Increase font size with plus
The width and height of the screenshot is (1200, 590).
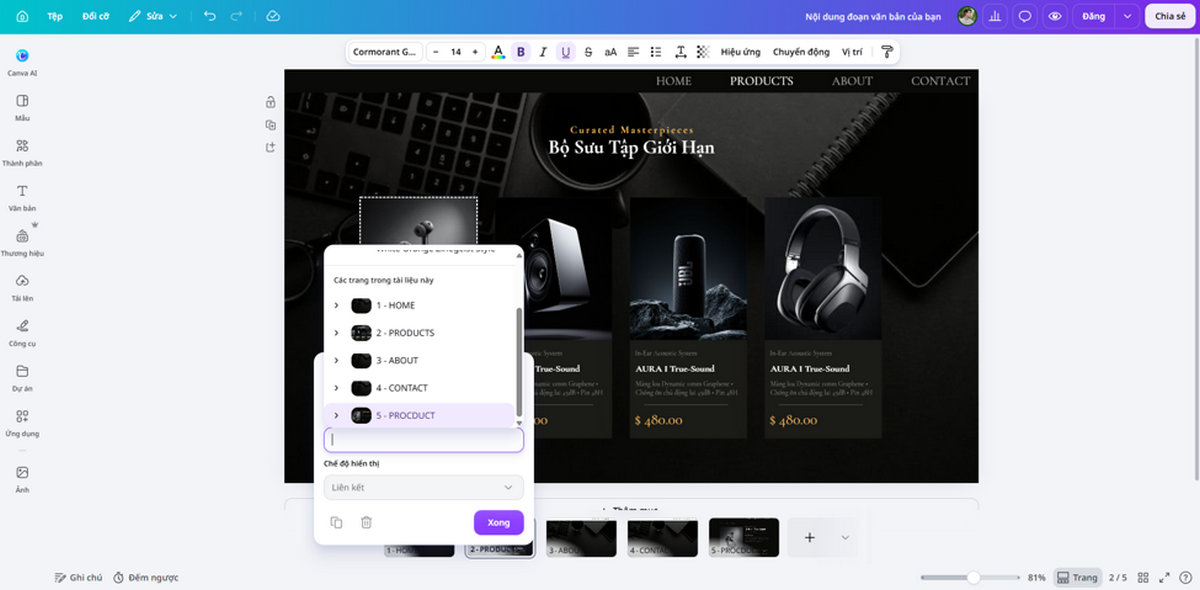click(475, 52)
